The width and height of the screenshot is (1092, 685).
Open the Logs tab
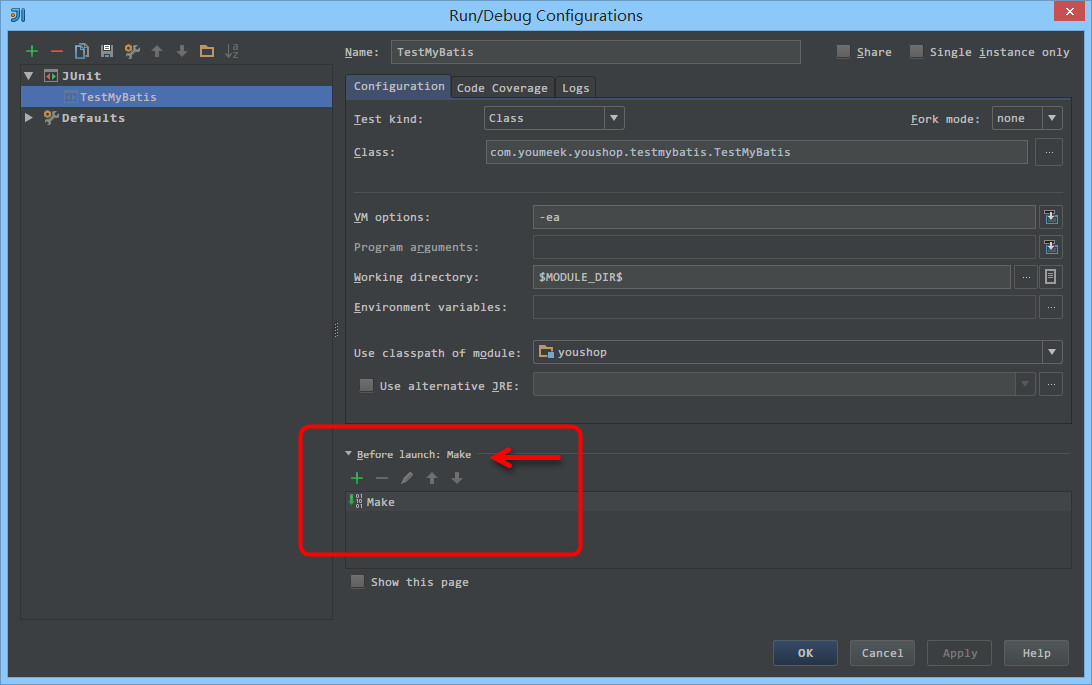tap(575, 87)
